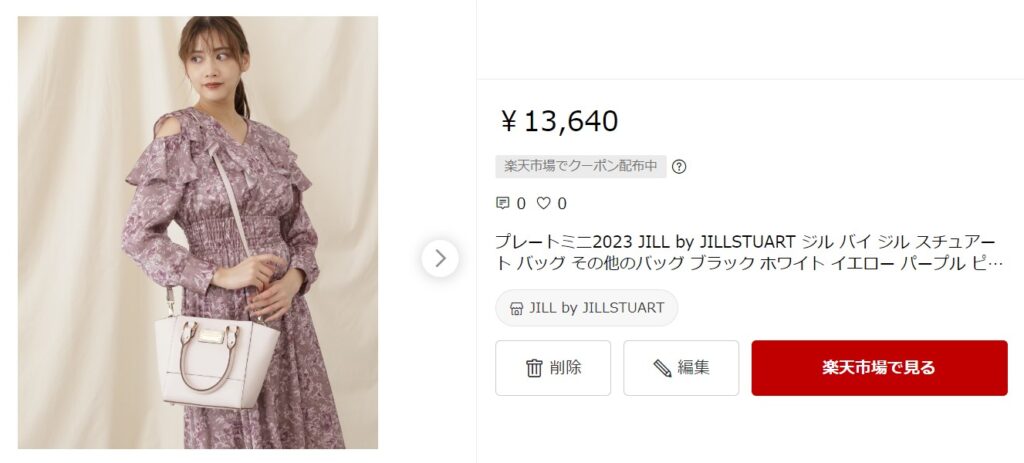This screenshot has height=463, width=1024.
Task: Click the comment count number beside the bubble
Action: (x=520, y=204)
